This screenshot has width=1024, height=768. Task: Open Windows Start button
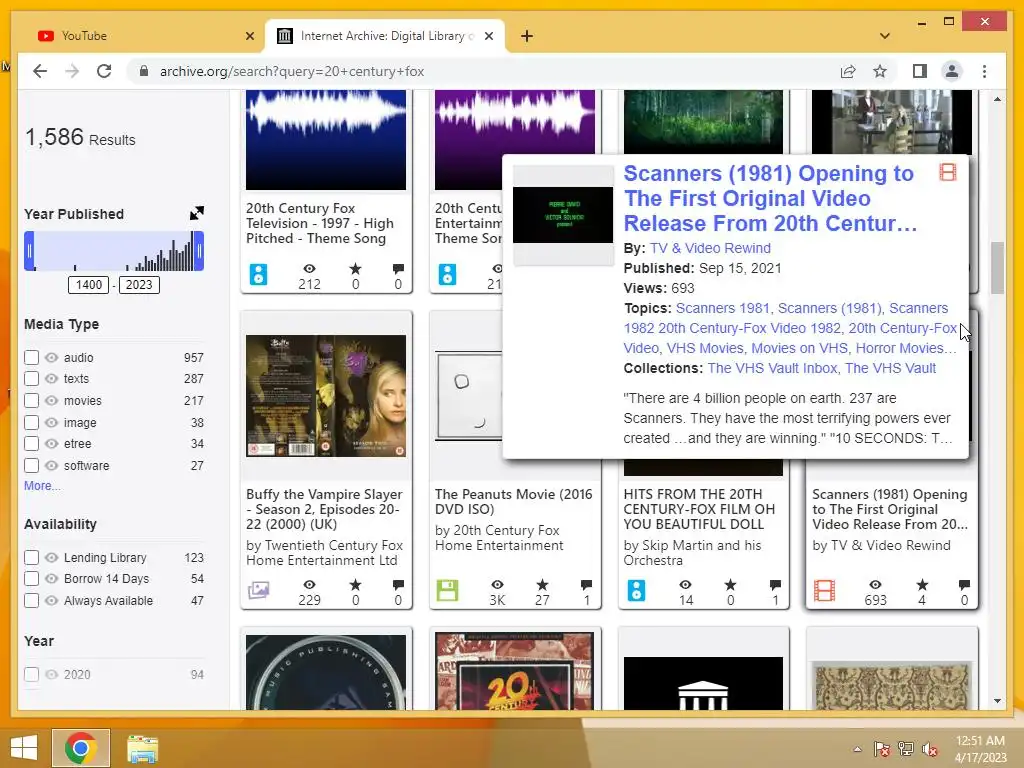click(24, 748)
